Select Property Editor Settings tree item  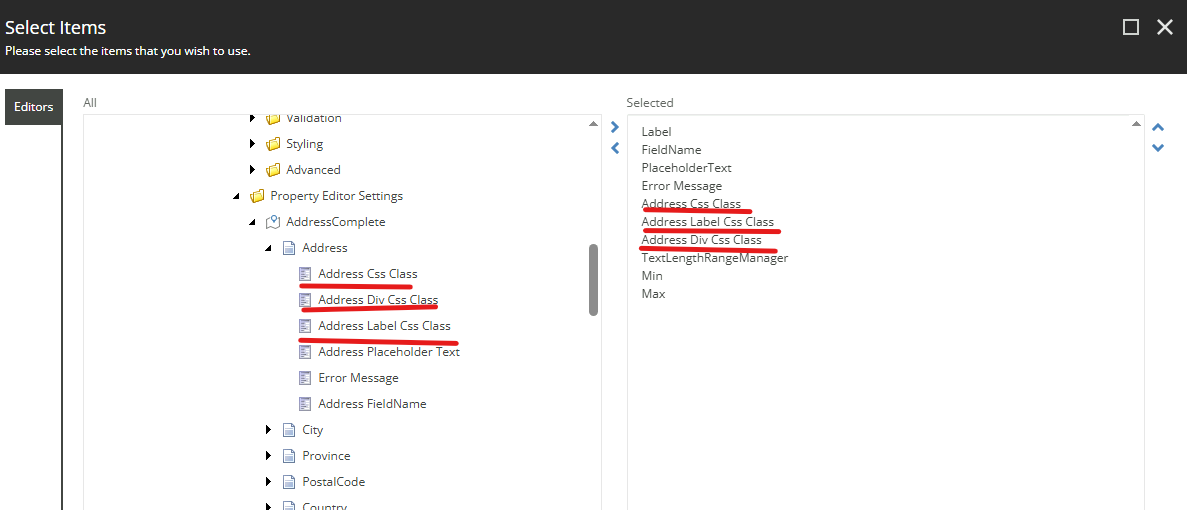336,196
